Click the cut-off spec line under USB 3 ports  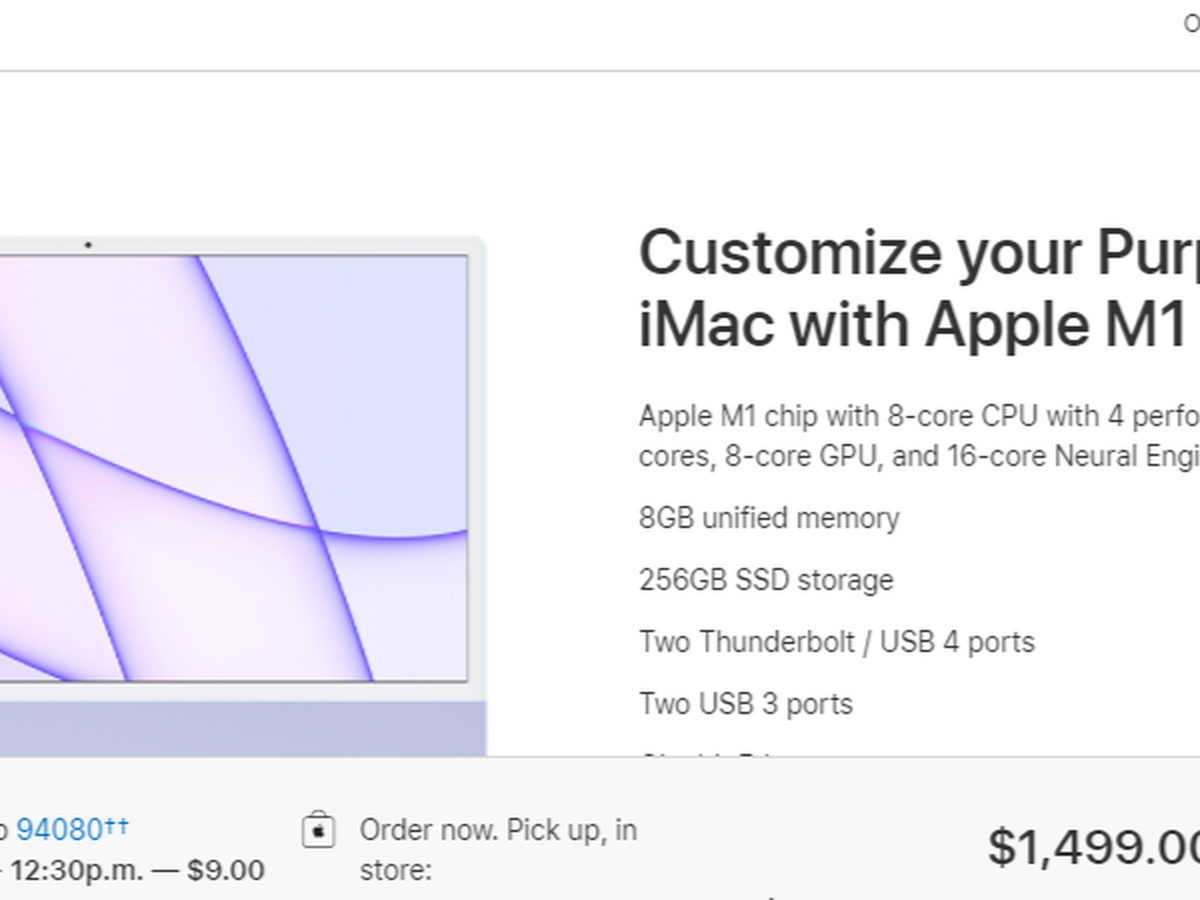710,753
